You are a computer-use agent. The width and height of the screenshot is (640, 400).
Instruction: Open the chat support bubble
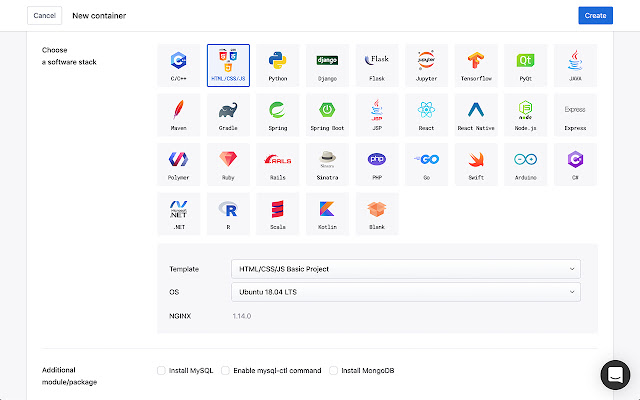tap(615, 375)
